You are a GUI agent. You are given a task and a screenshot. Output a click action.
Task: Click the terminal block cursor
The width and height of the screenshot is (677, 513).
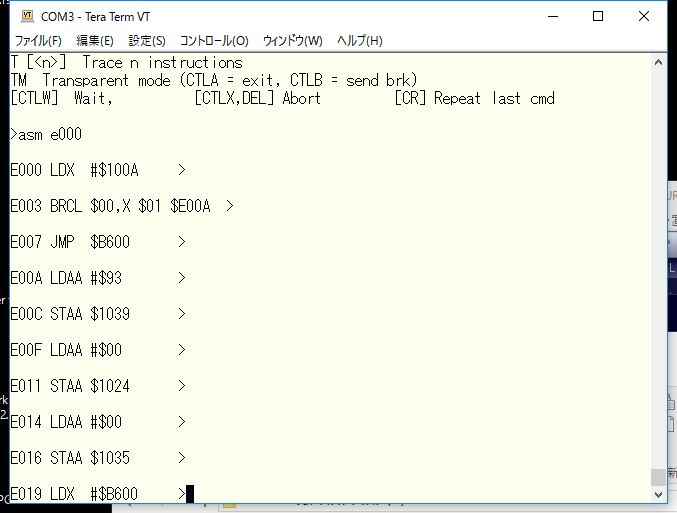tap(190, 494)
